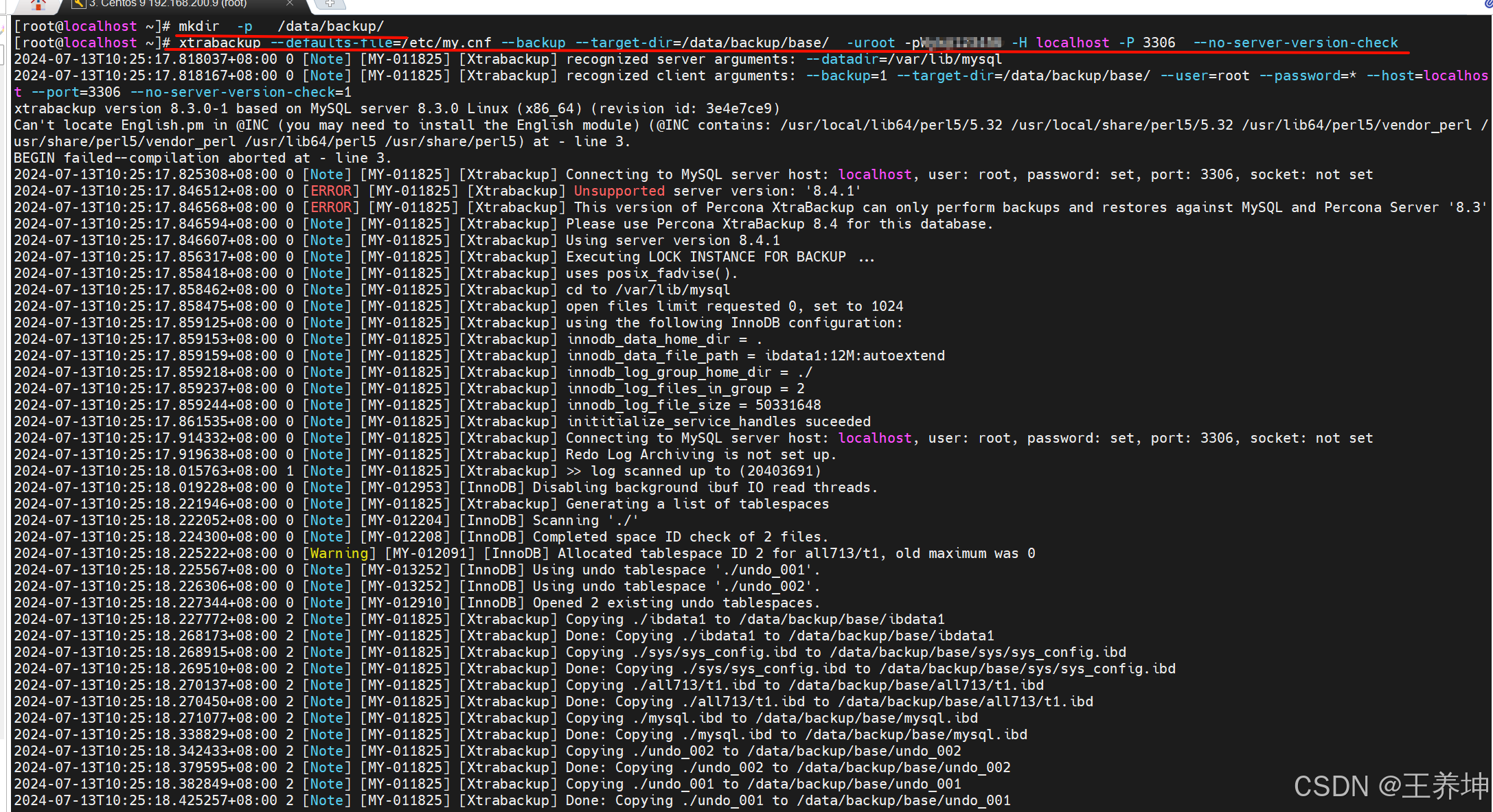Click the first red ERROR tag
1493x812 pixels.
point(330,191)
